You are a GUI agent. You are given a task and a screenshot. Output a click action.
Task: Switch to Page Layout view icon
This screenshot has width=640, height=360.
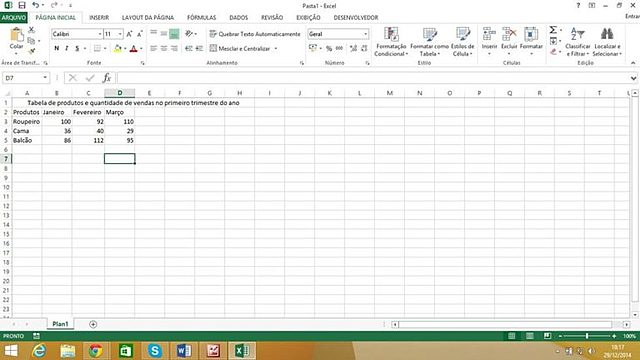(529, 336)
